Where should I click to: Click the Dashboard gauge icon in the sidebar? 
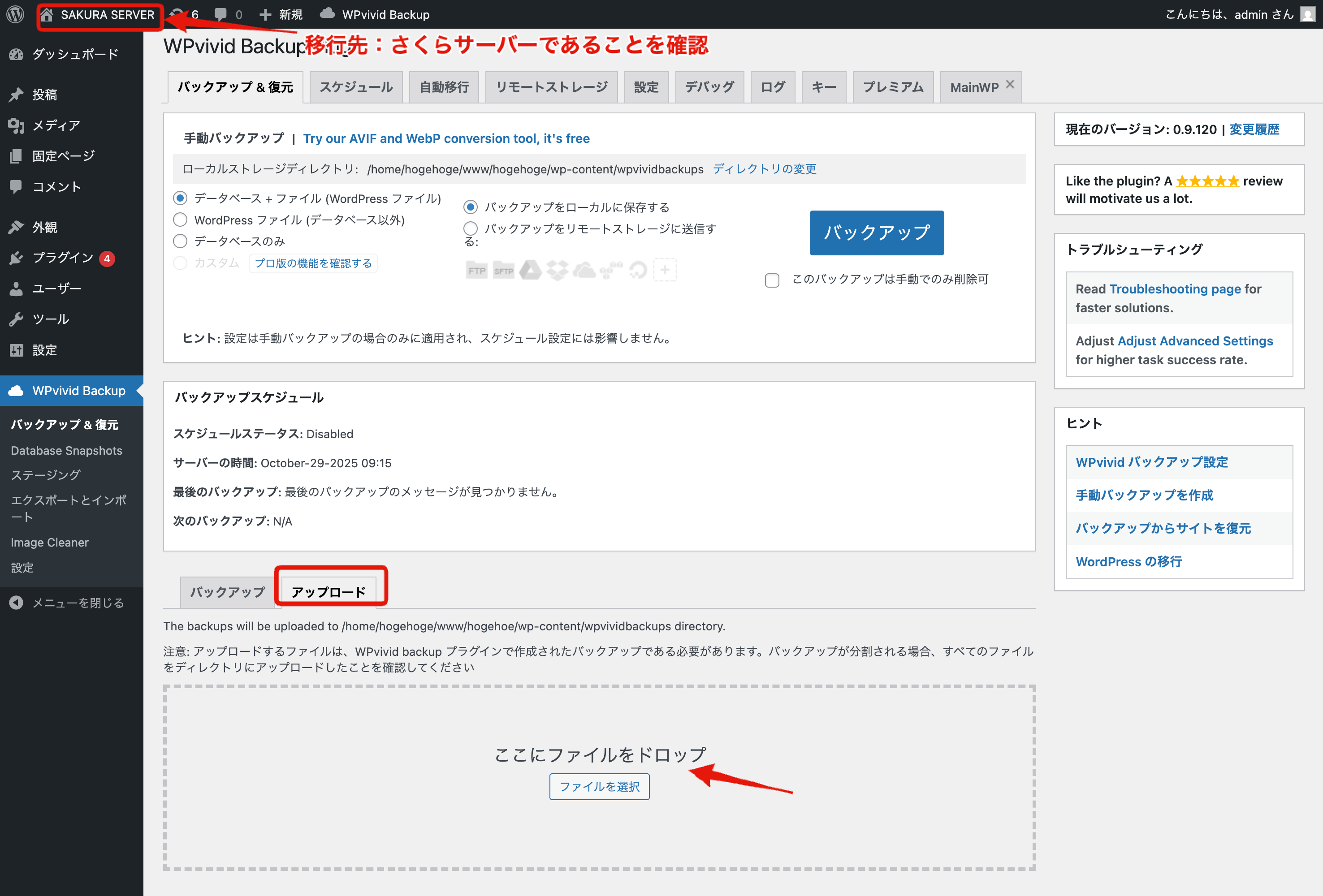(16, 54)
